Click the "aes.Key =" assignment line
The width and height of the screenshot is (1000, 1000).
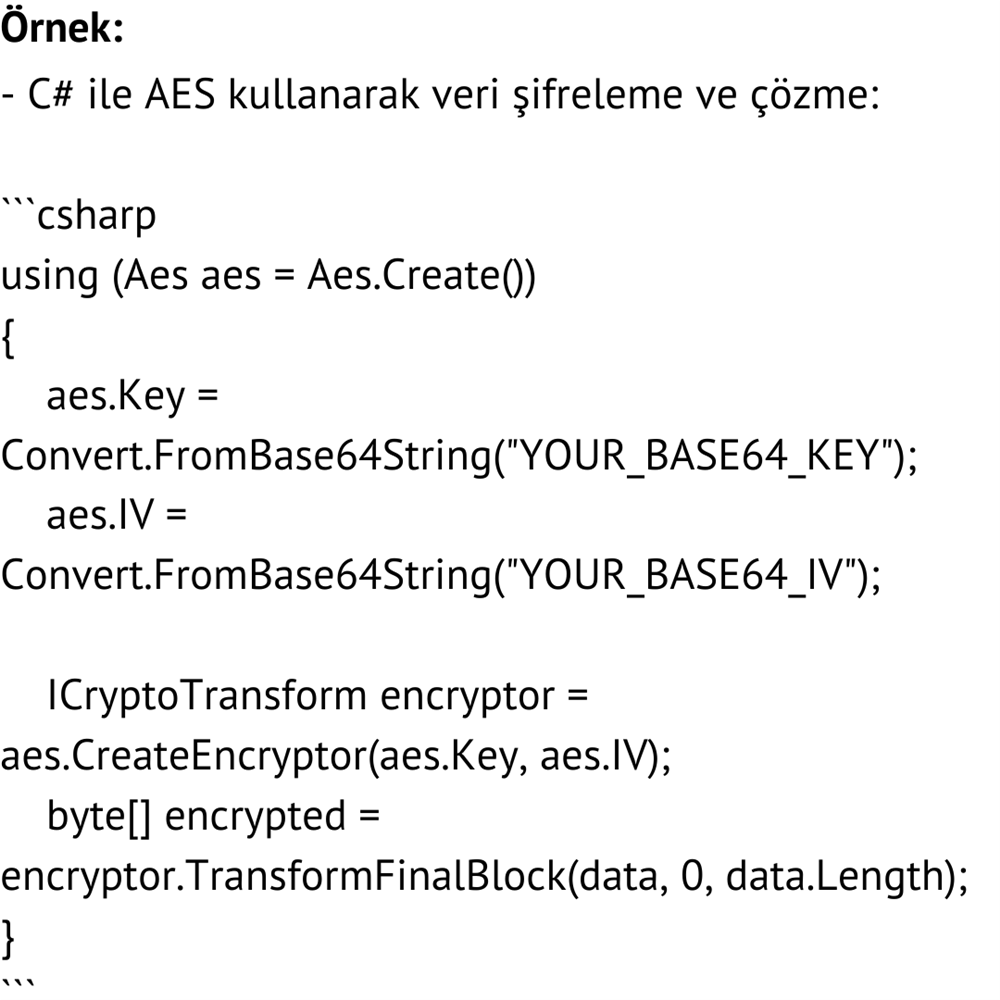pos(132,397)
